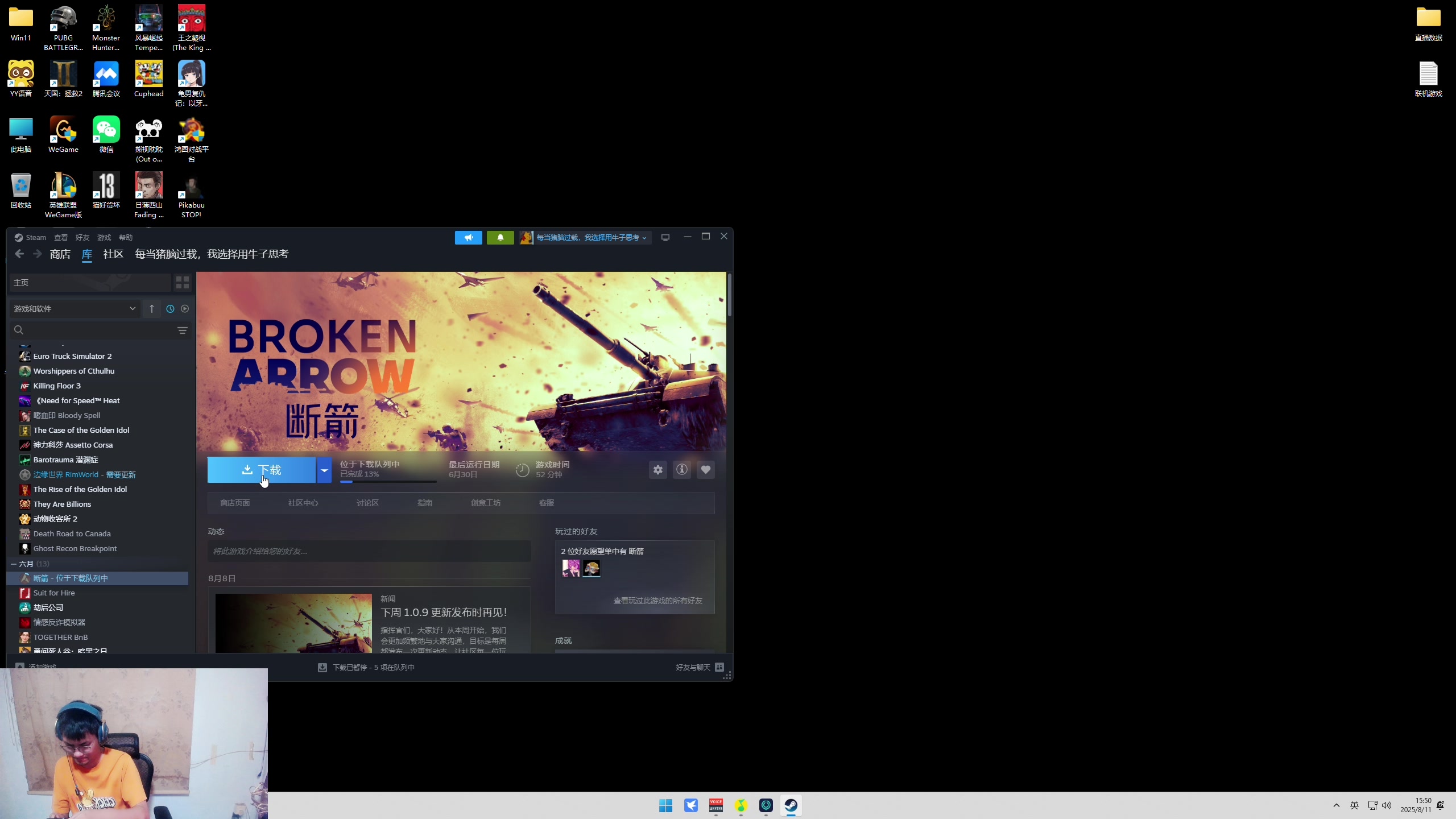Image resolution: width=1456 pixels, height=819 pixels.
Task: Open news thumbnail for 1.0.9 update
Action: point(293,623)
